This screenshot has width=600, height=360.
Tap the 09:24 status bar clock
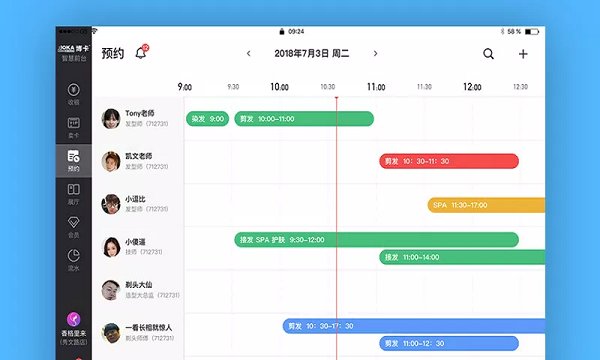click(x=296, y=31)
